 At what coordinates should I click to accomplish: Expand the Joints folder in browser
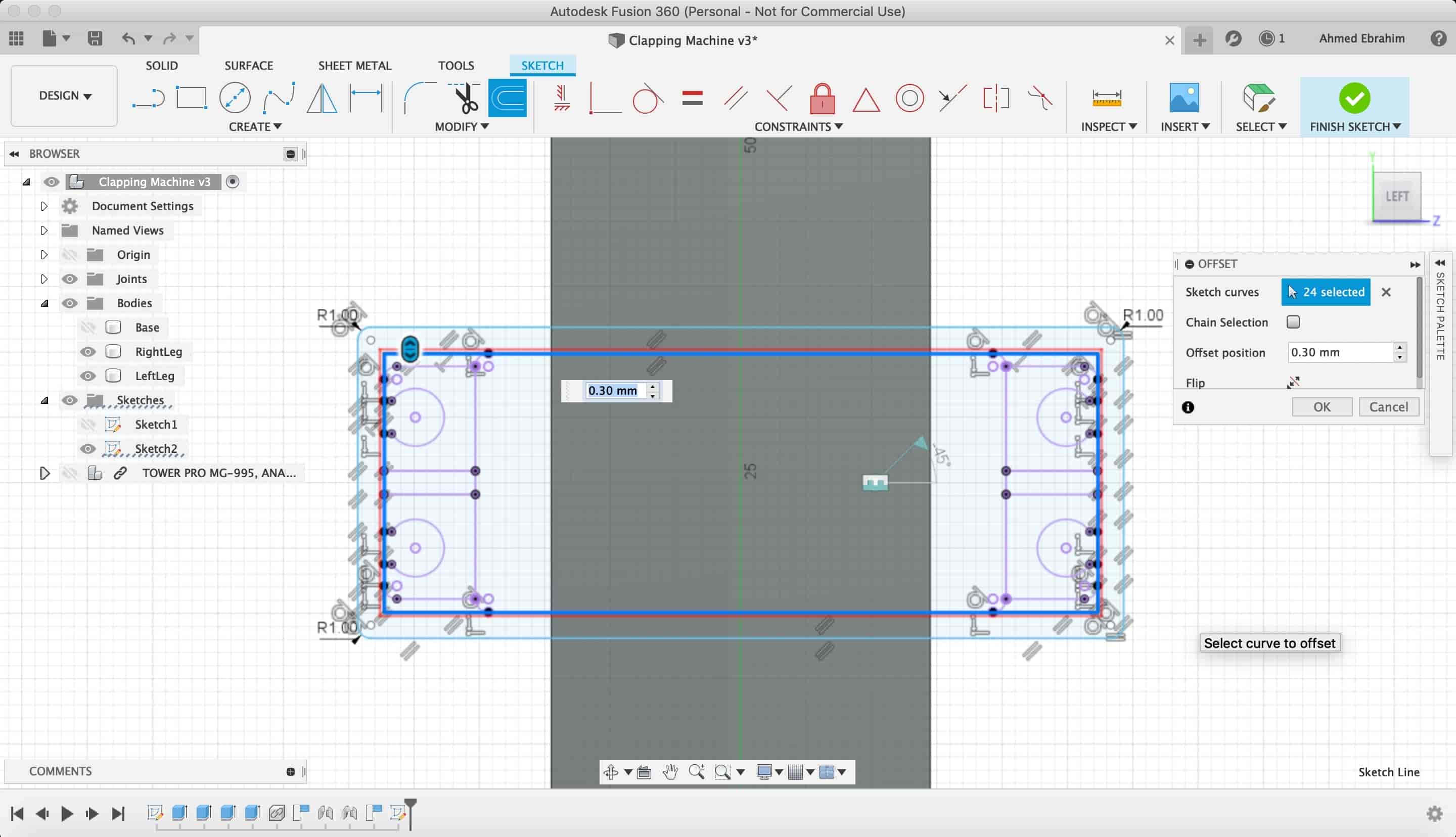click(44, 278)
